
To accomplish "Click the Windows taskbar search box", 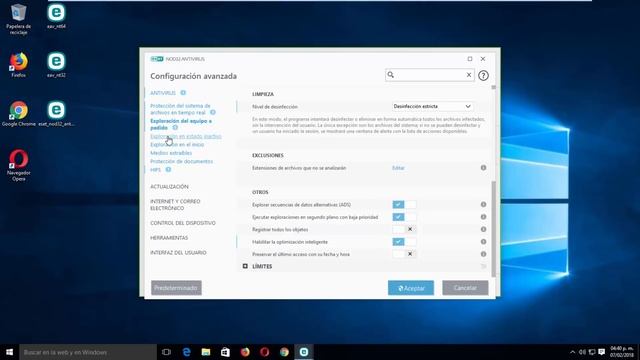I will pos(88,352).
